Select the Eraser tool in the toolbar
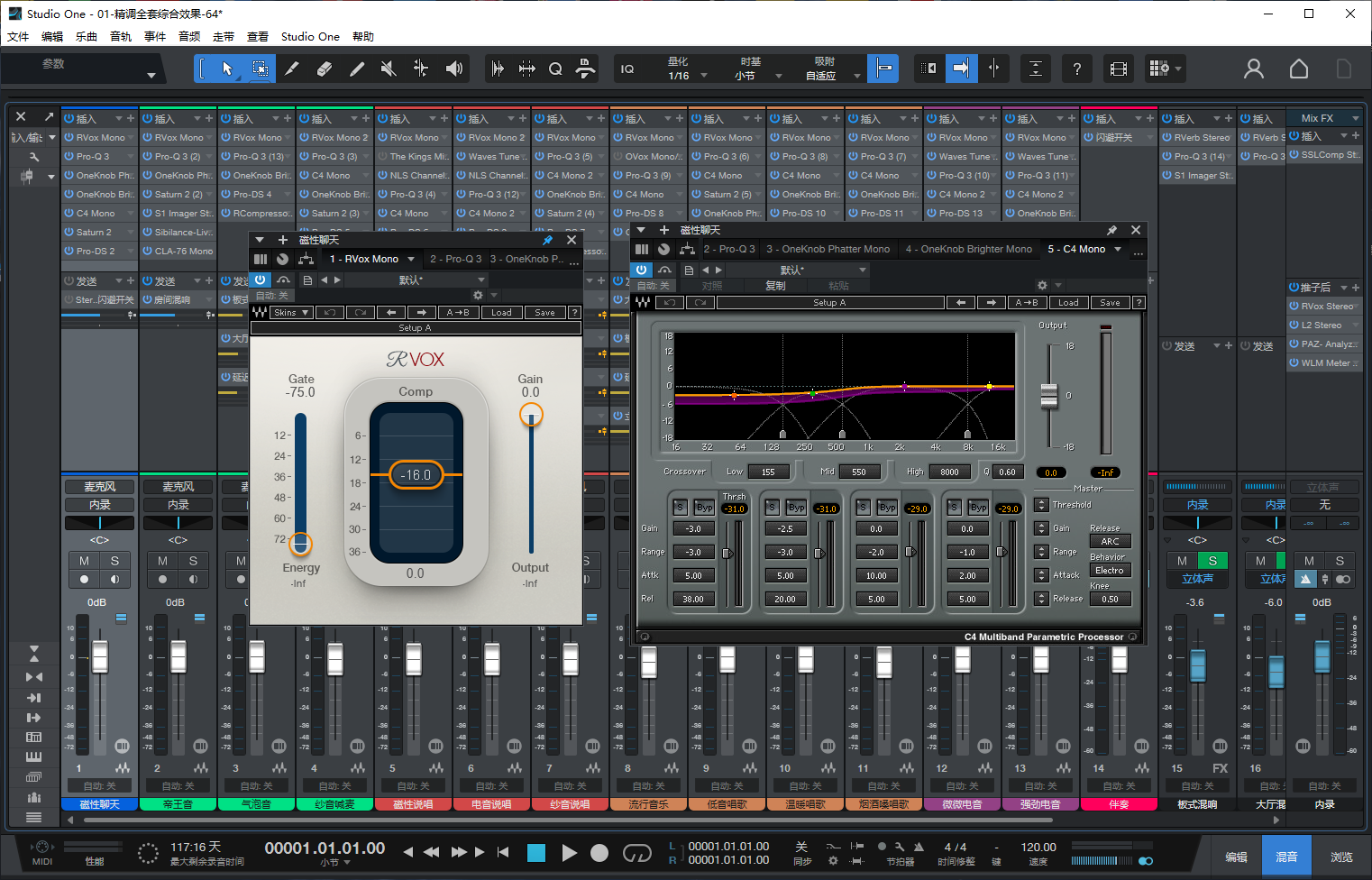This screenshot has height=880, width=1372. 325,69
